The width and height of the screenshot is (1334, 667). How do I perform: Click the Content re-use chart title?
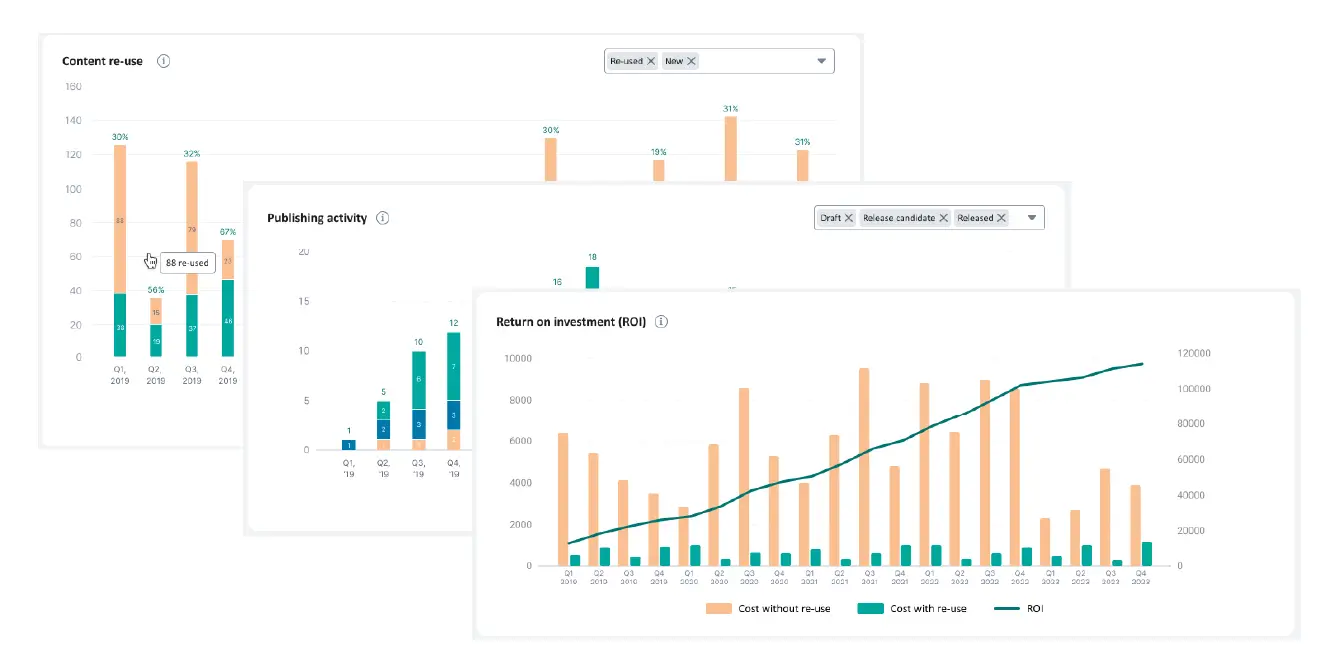102,61
